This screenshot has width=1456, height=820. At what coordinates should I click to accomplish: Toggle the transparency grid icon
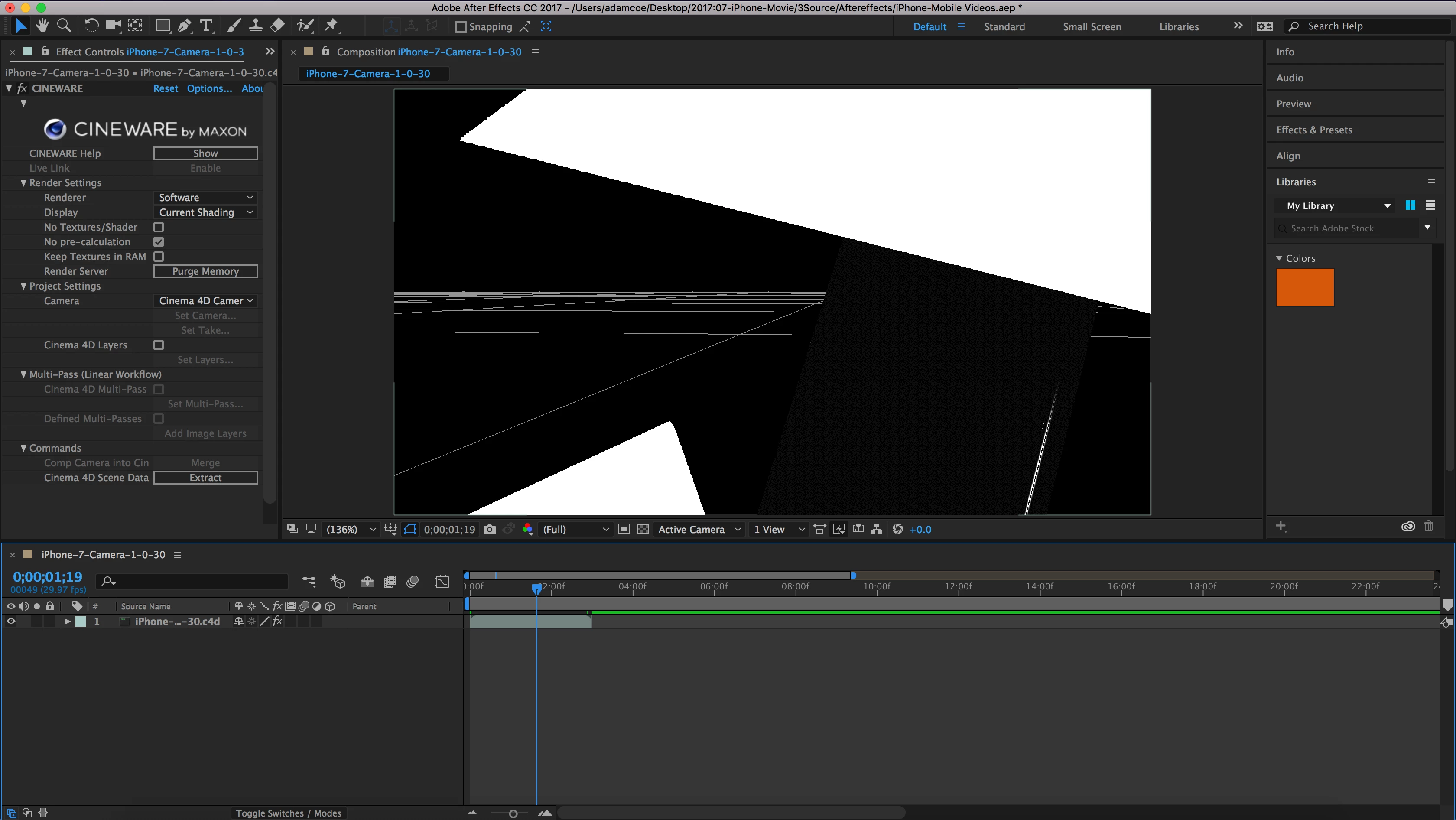[643, 529]
